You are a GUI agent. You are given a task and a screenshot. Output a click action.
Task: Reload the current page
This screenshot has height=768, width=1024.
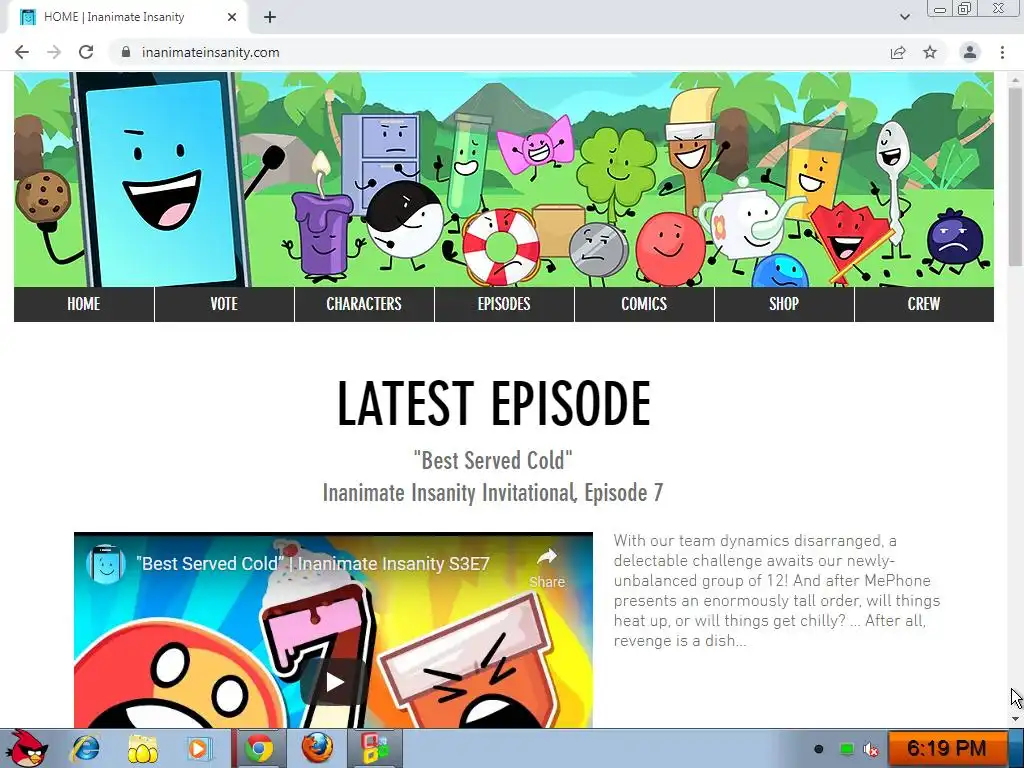coord(86,52)
